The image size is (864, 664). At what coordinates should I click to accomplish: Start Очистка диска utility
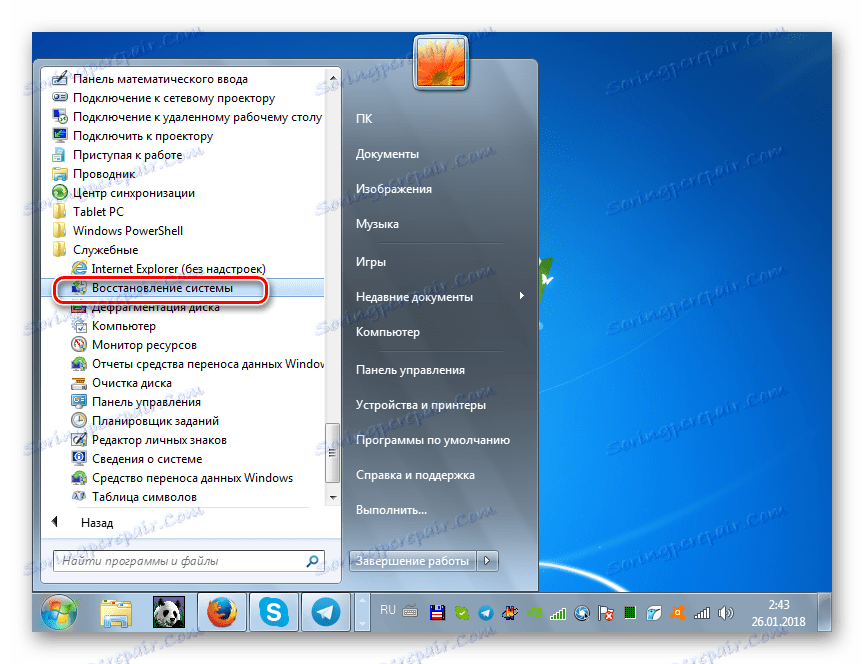pyautogui.click(x=122, y=383)
